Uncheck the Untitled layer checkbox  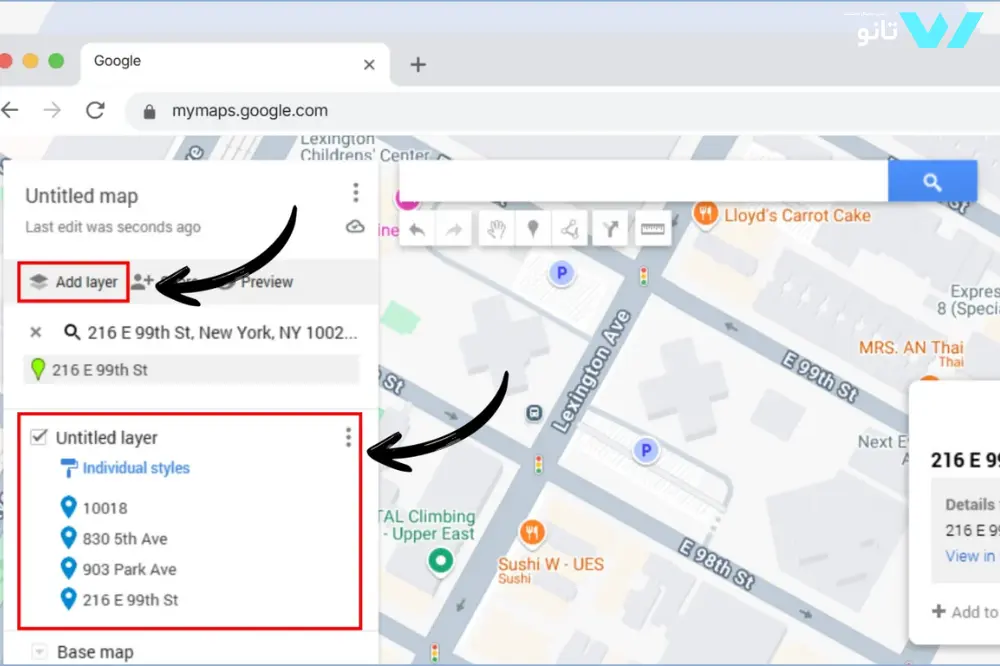pyautogui.click(x=39, y=437)
